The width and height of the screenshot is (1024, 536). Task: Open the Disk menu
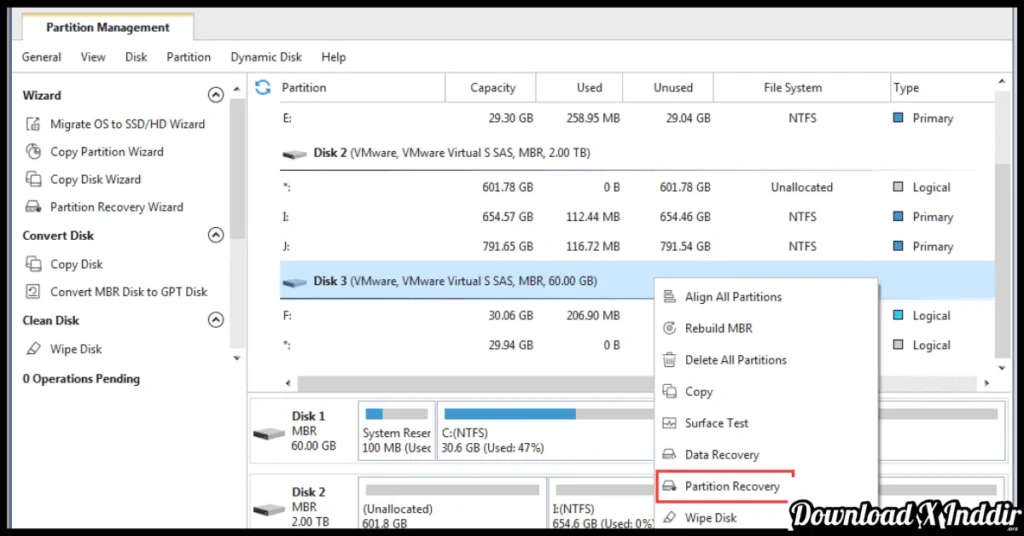coord(136,57)
